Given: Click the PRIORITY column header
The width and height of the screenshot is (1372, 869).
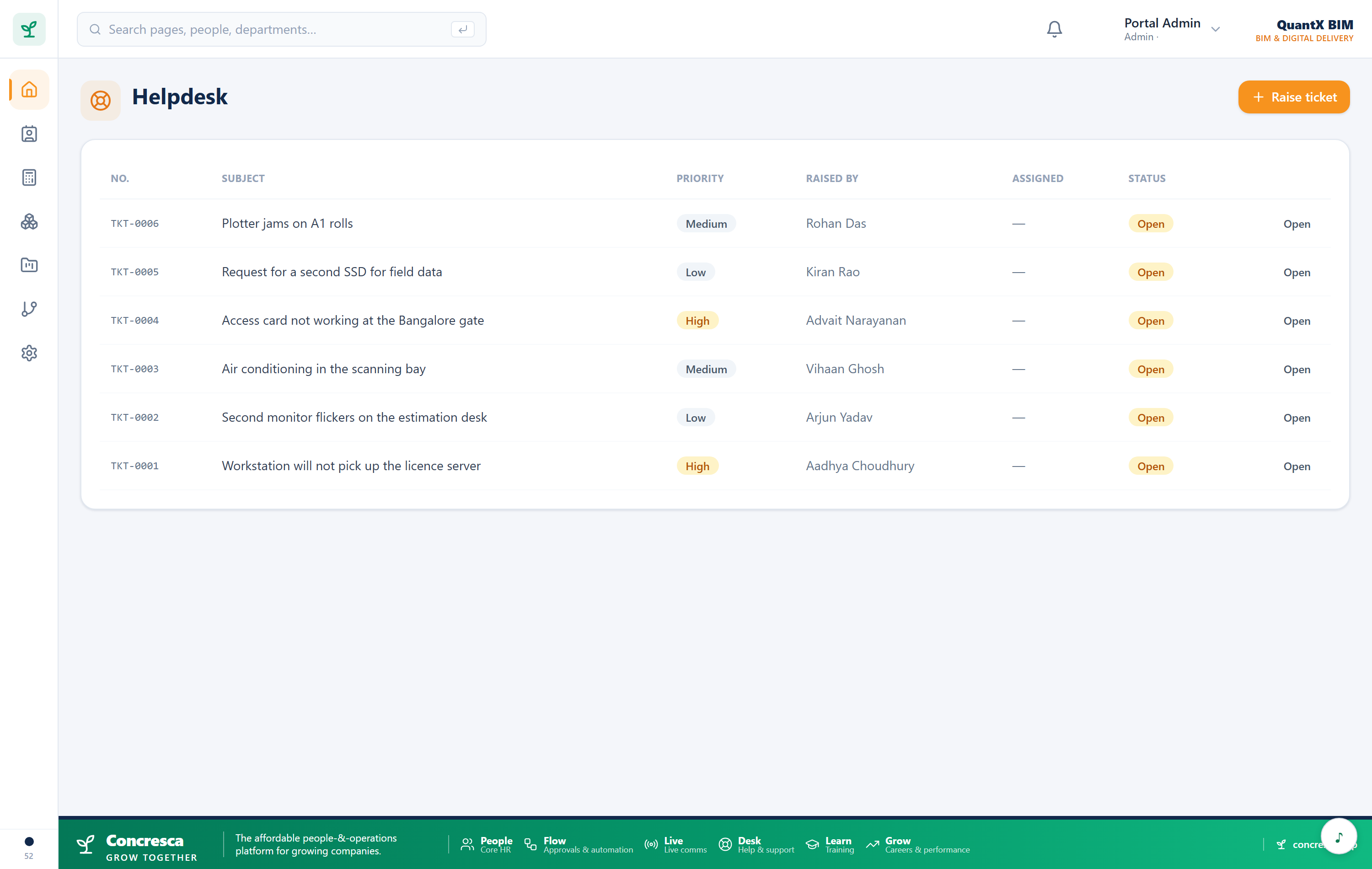Looking at the screenshot, I should (x=700, y=178).
